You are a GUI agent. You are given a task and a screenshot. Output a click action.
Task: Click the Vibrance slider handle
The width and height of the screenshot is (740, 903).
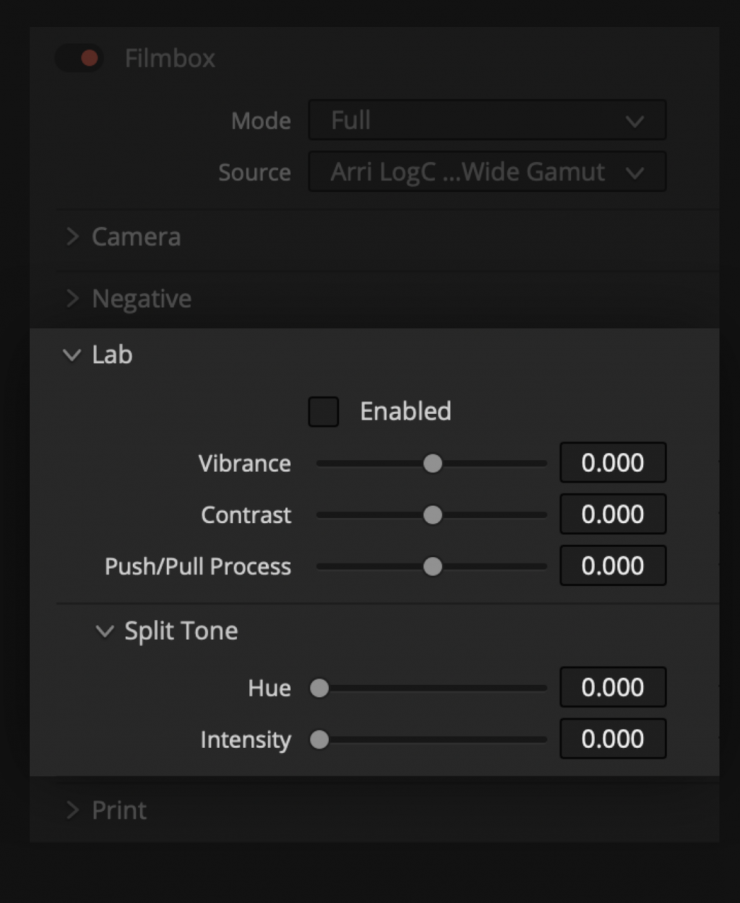tap(432, 464)
